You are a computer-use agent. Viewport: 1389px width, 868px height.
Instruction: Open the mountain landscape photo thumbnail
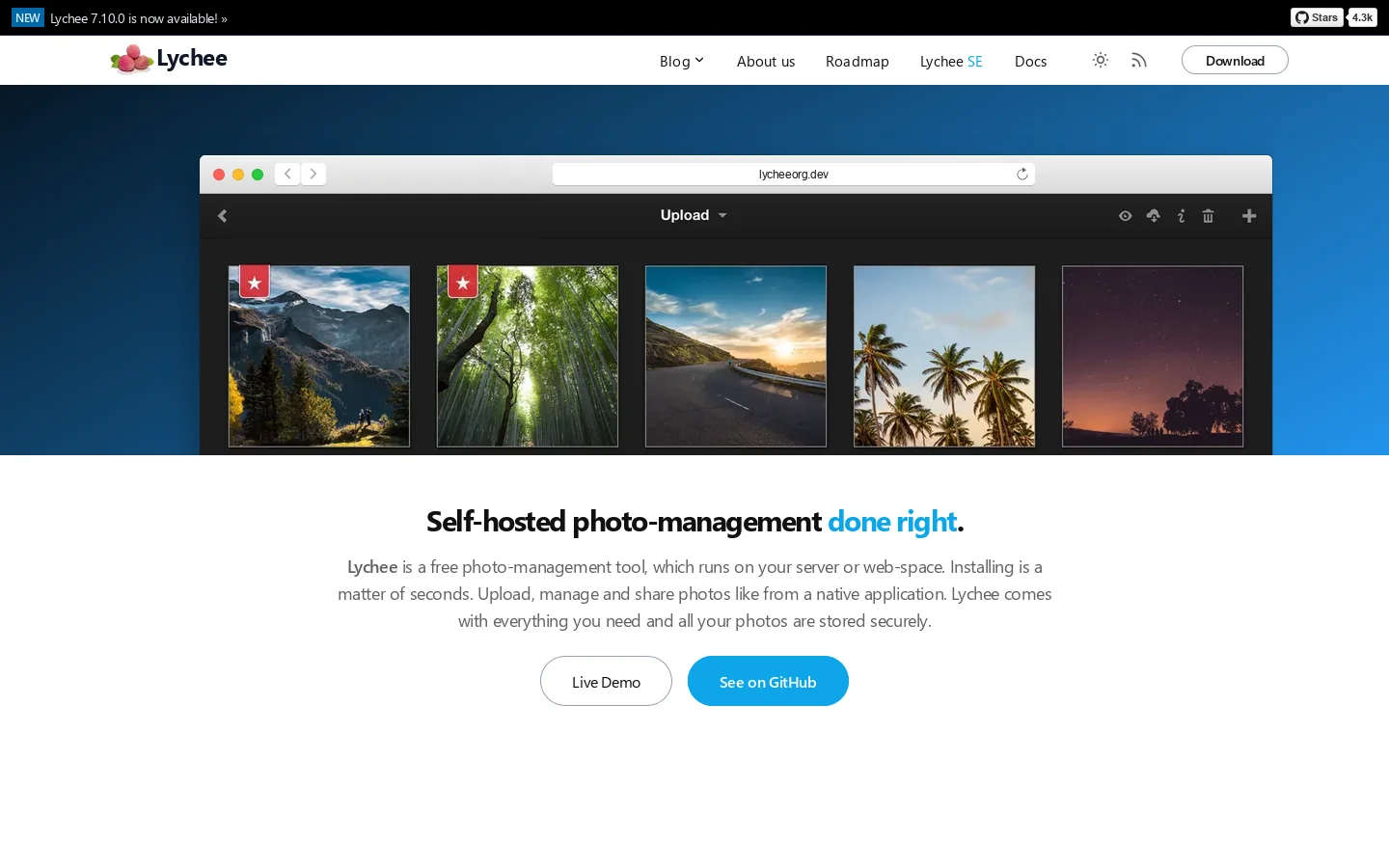319,357
